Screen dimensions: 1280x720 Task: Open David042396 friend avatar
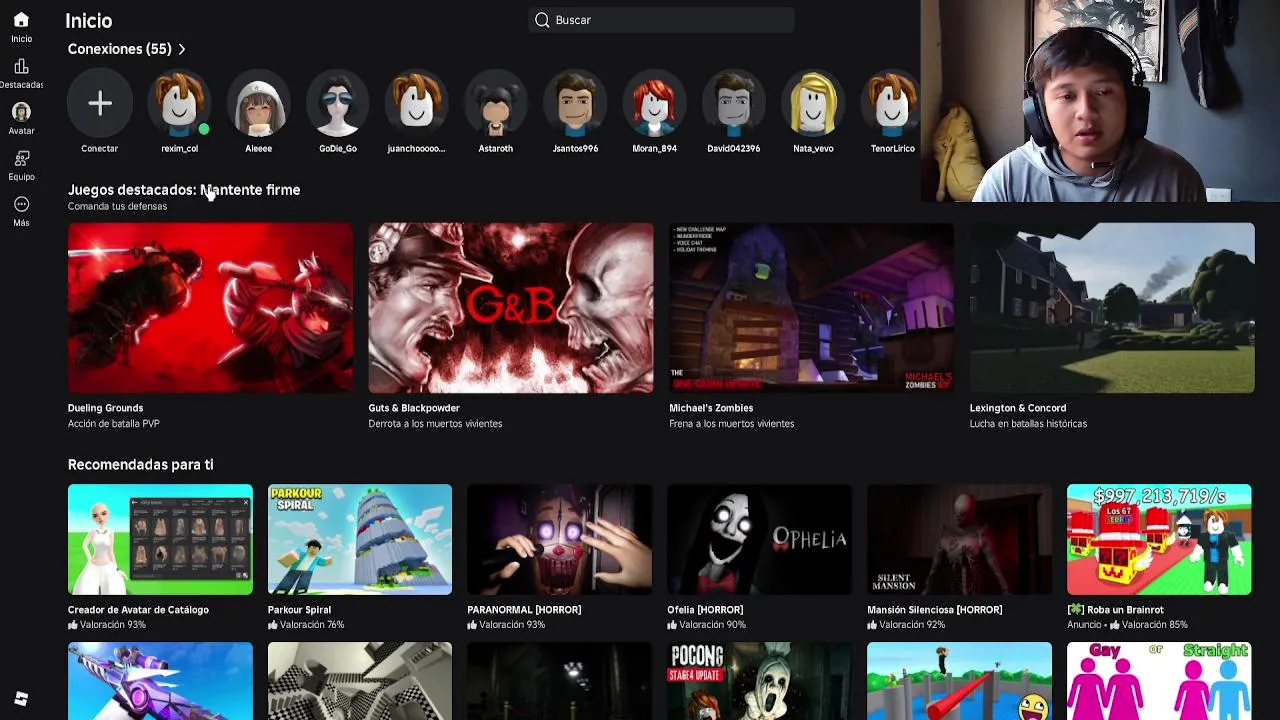coord(733,104)
